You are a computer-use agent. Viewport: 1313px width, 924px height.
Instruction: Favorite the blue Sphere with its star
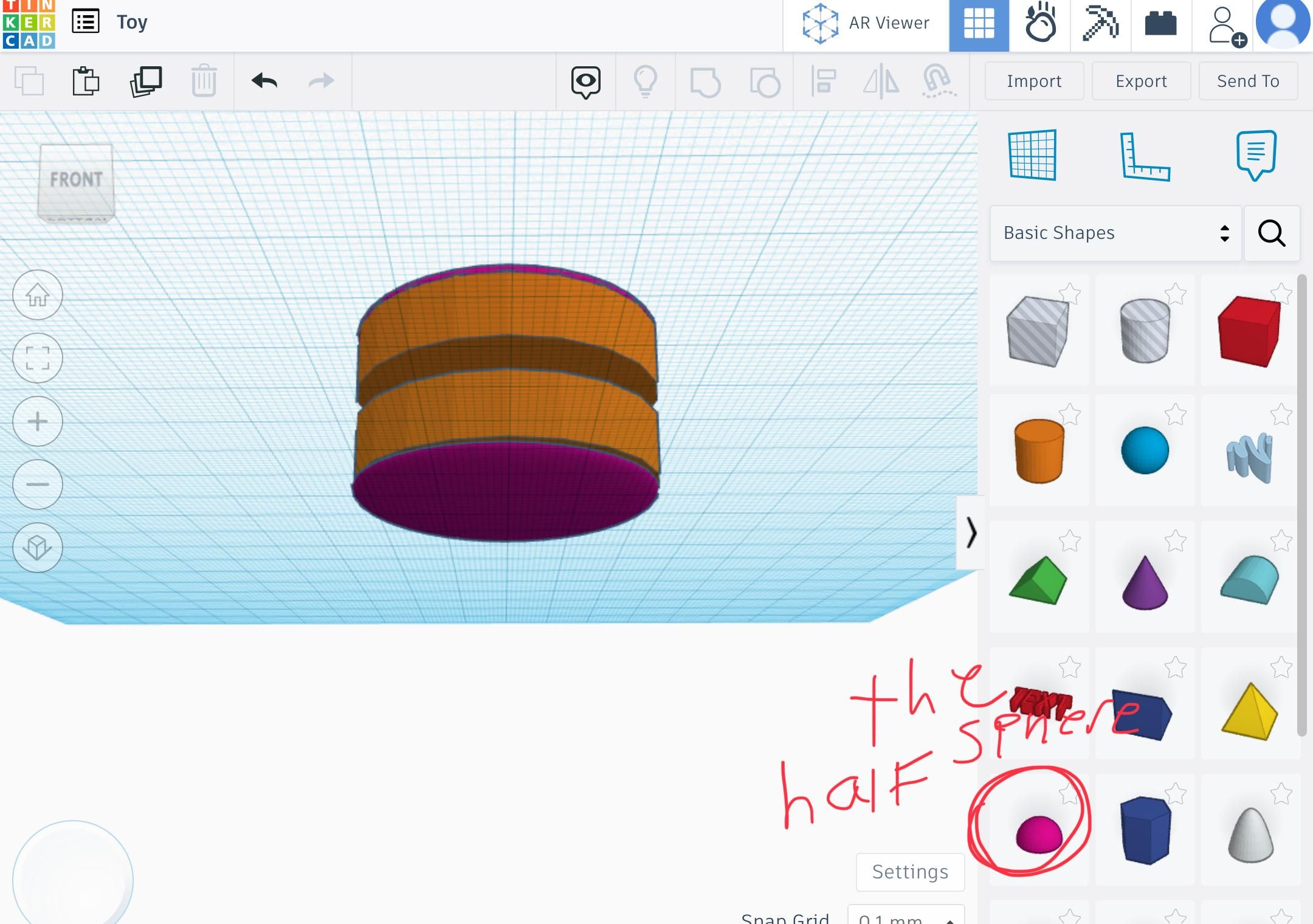[1176, 415]
